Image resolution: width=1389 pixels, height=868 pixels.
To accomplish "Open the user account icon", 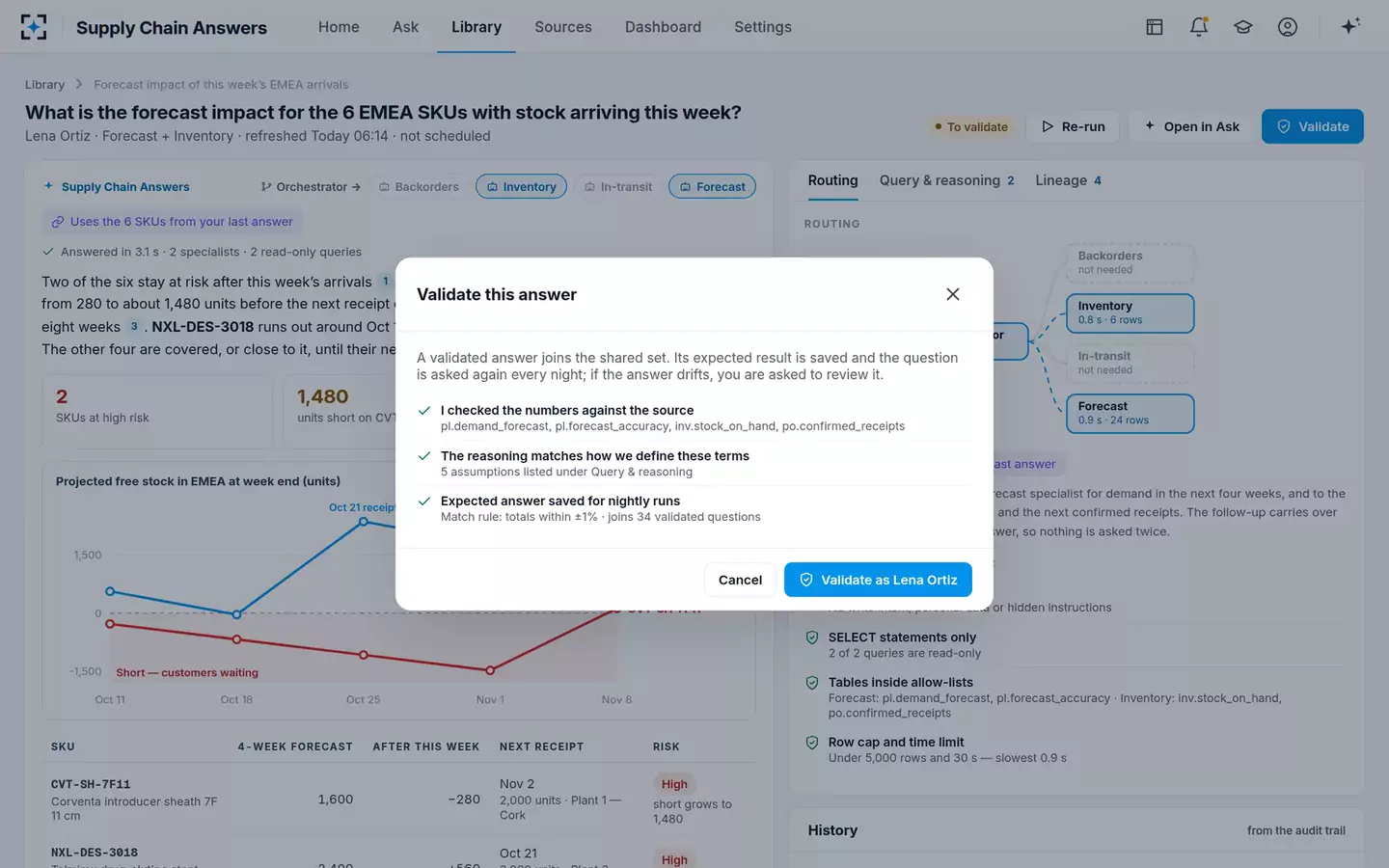I will coord(1288,27).
